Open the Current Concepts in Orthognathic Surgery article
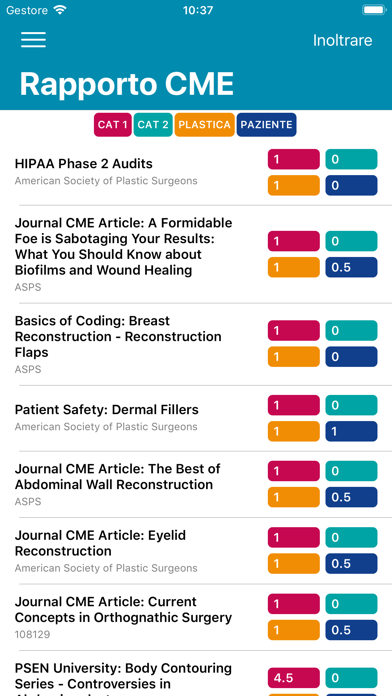This screenshot has height=696, width=392. click(x=196, y=617)
